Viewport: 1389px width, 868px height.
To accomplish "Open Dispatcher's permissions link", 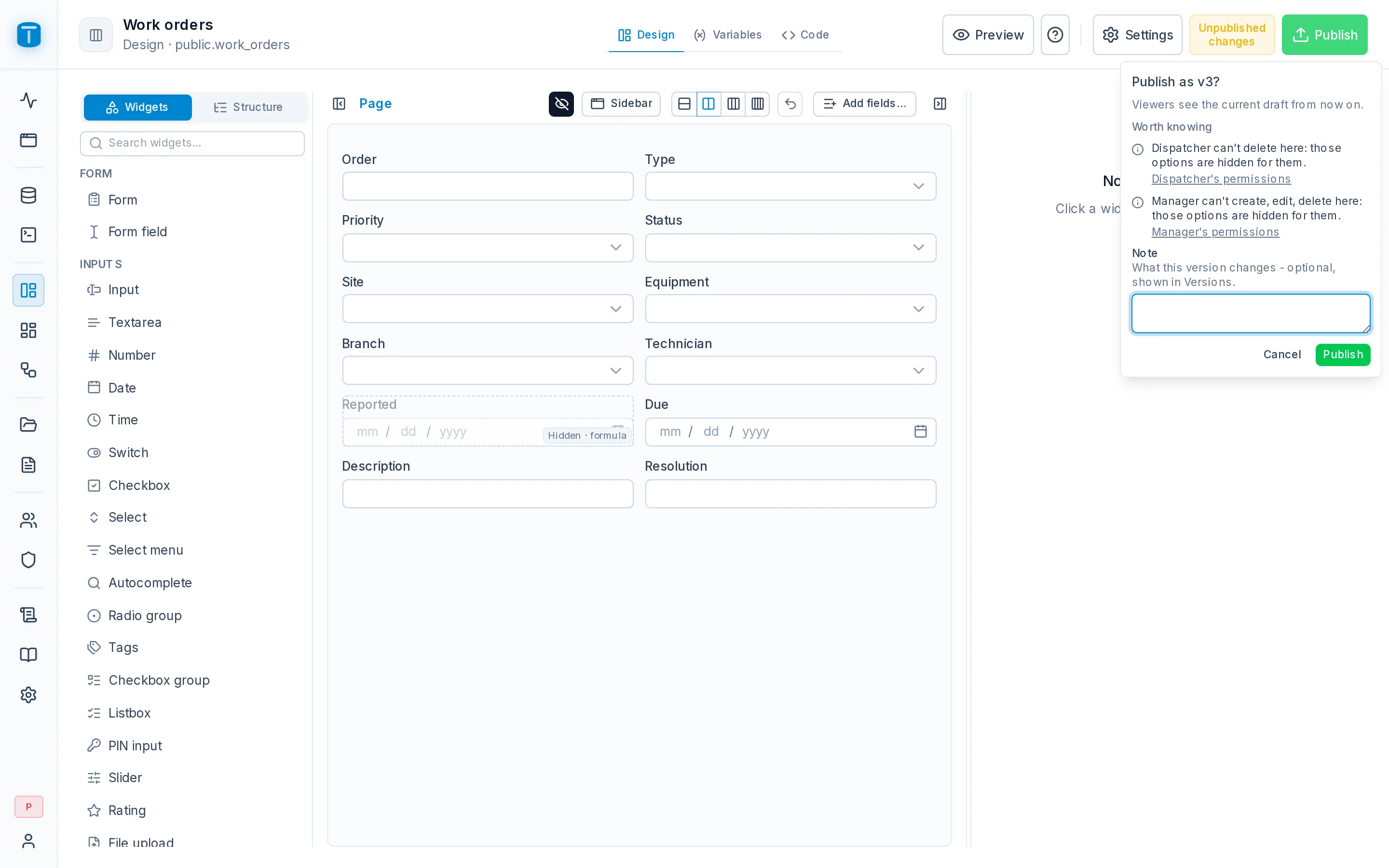I will point(1221,179).
